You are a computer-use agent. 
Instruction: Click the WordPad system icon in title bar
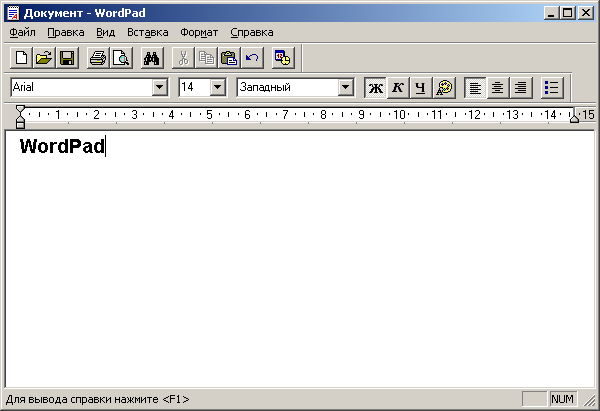pos(13,13)
